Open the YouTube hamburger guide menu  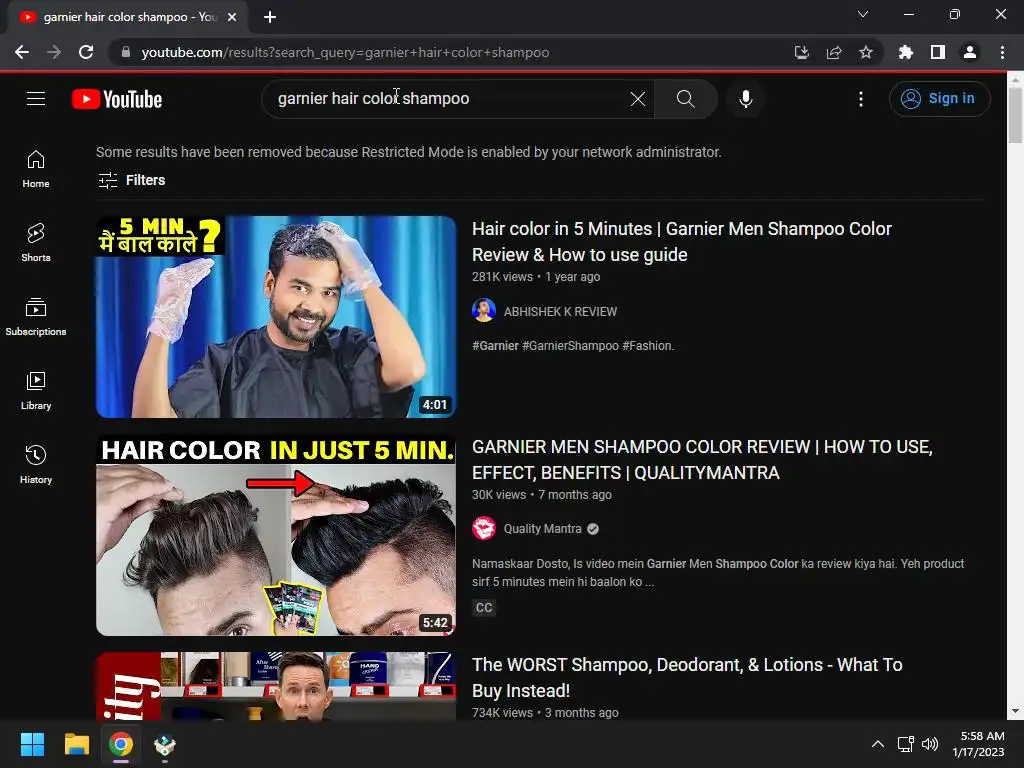click(36, 99)
